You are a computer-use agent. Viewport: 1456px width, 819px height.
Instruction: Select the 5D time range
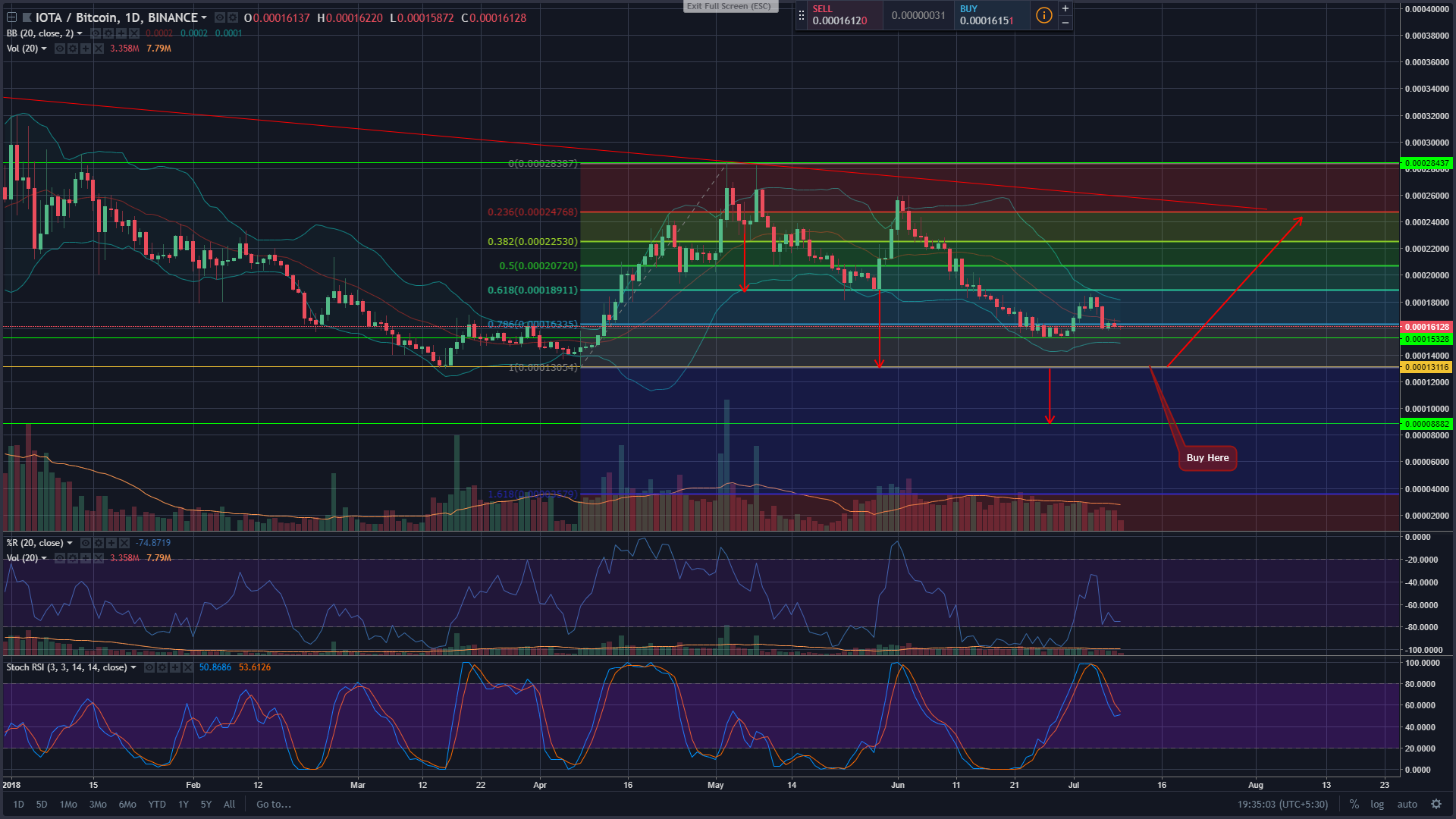tap(42, 805)
